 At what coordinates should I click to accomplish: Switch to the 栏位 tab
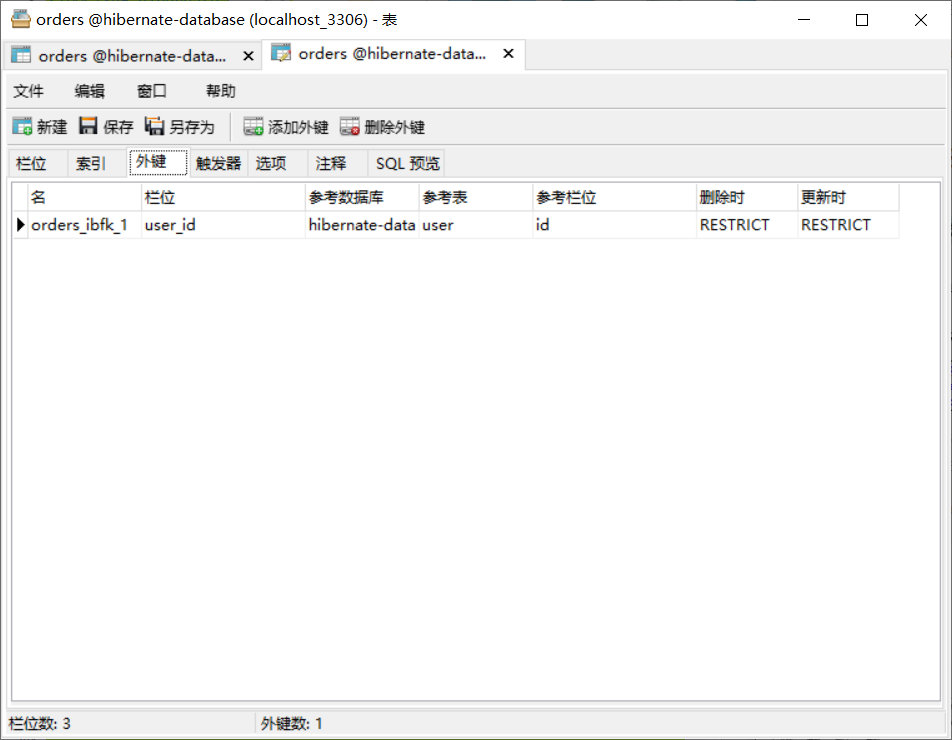38,163
